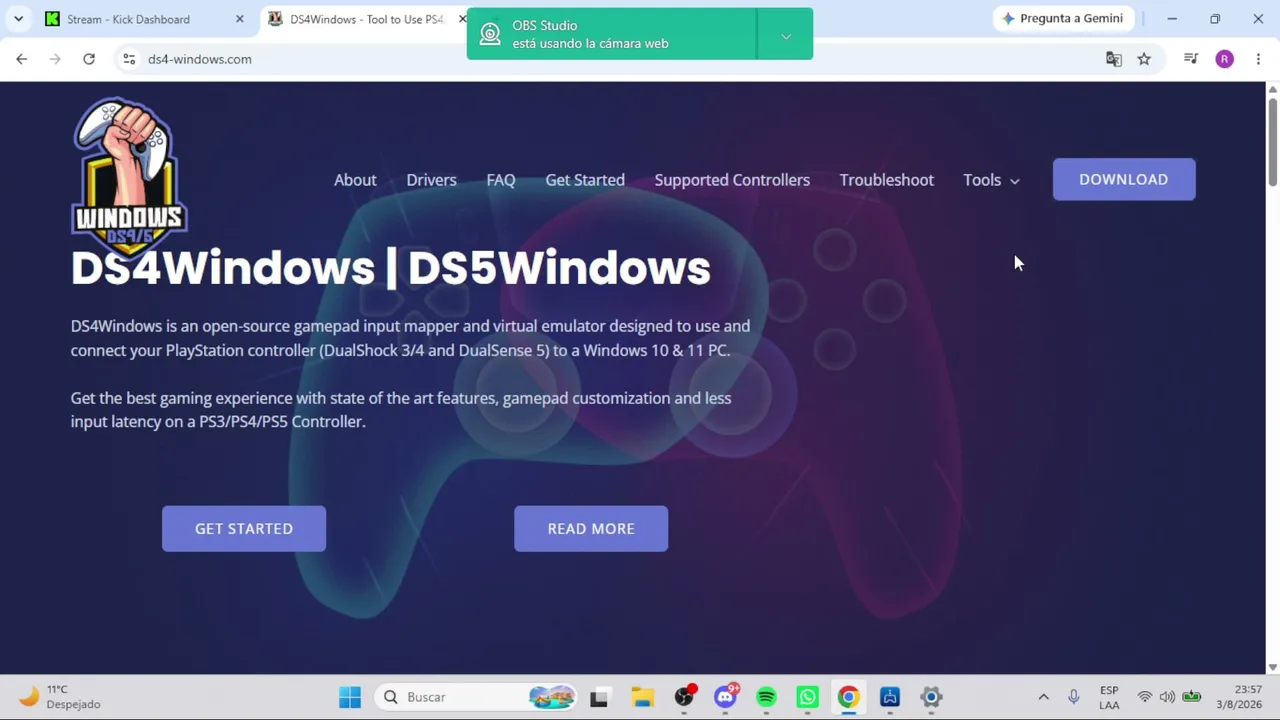Click the page vertical scrollbar

(x=1273, y=140)
